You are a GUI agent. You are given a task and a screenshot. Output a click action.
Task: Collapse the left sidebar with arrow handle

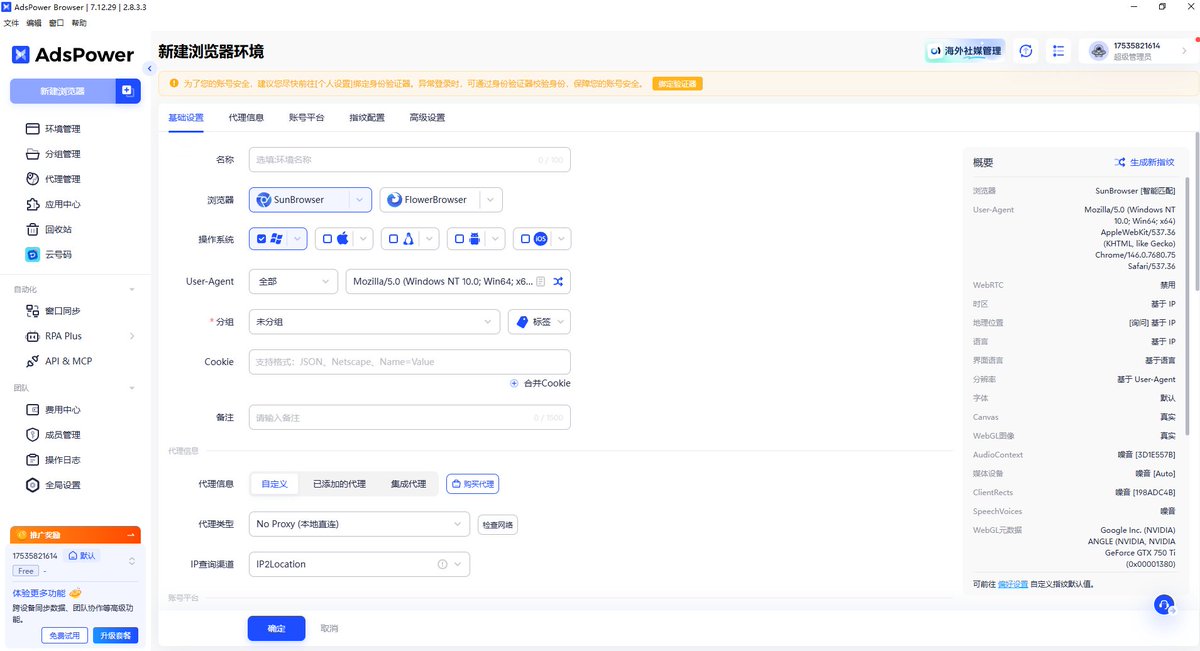[149, 69]
